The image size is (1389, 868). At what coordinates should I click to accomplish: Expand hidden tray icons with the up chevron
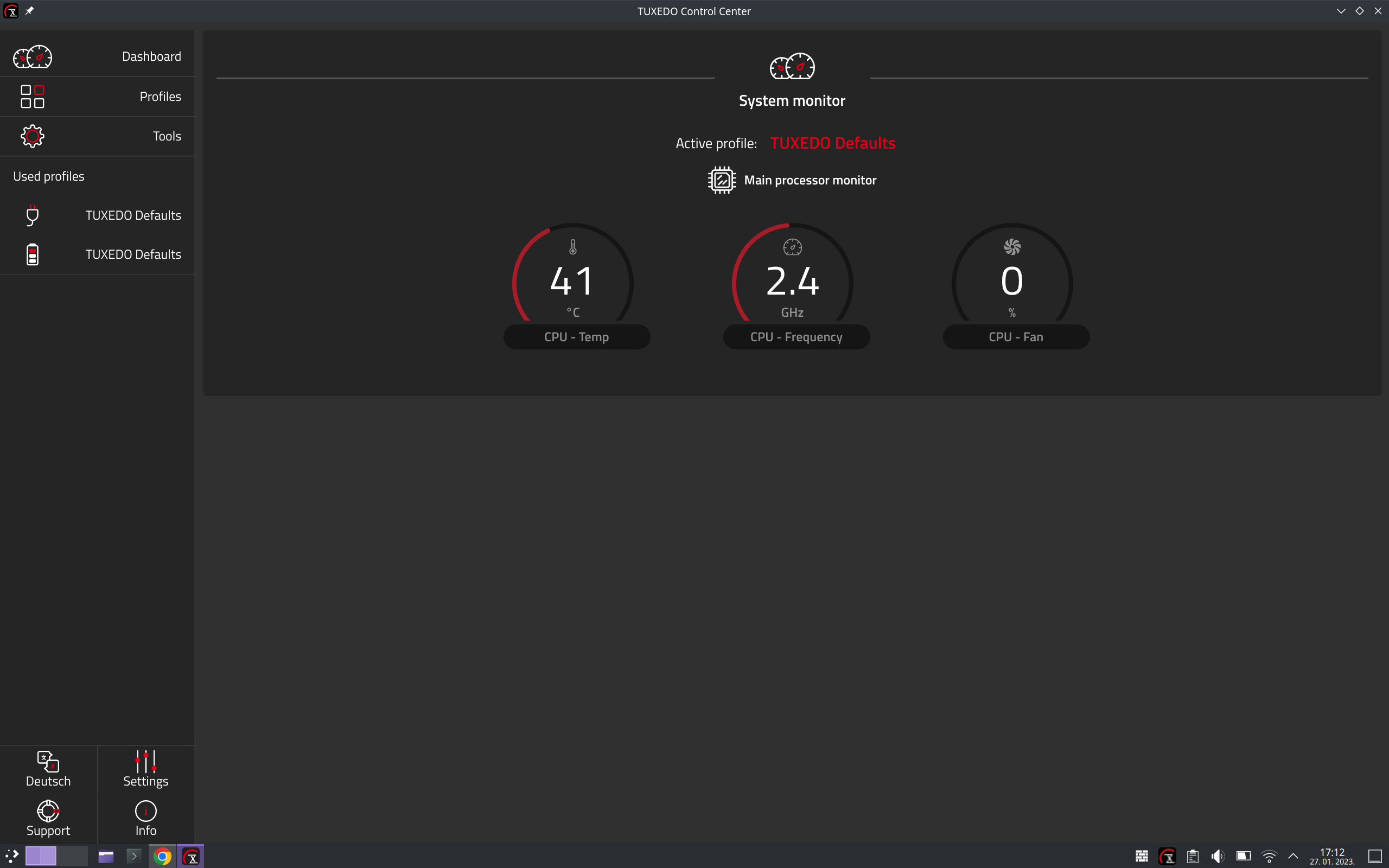(1293, 856)
